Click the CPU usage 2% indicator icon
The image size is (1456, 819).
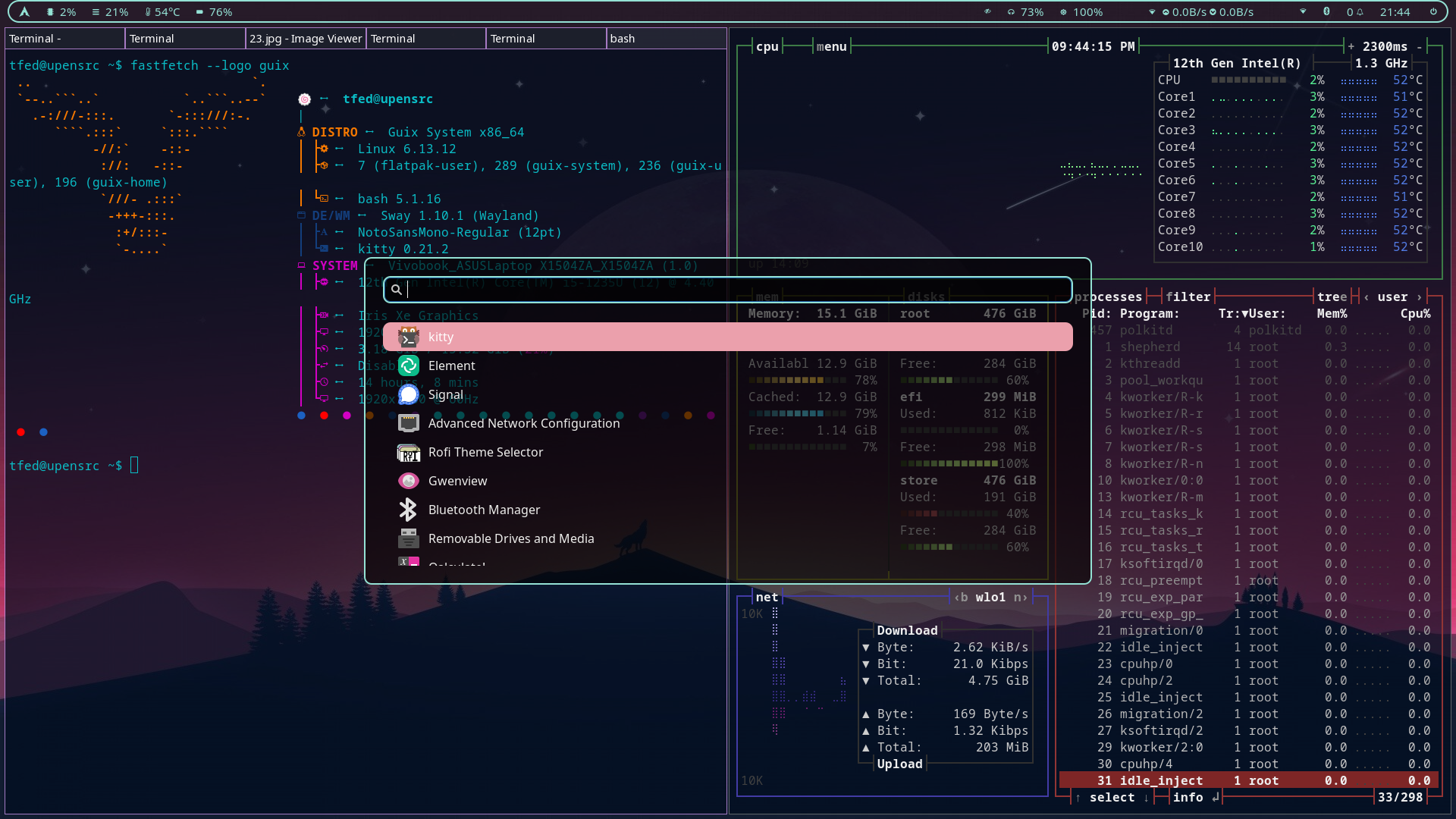coord(50,12)
